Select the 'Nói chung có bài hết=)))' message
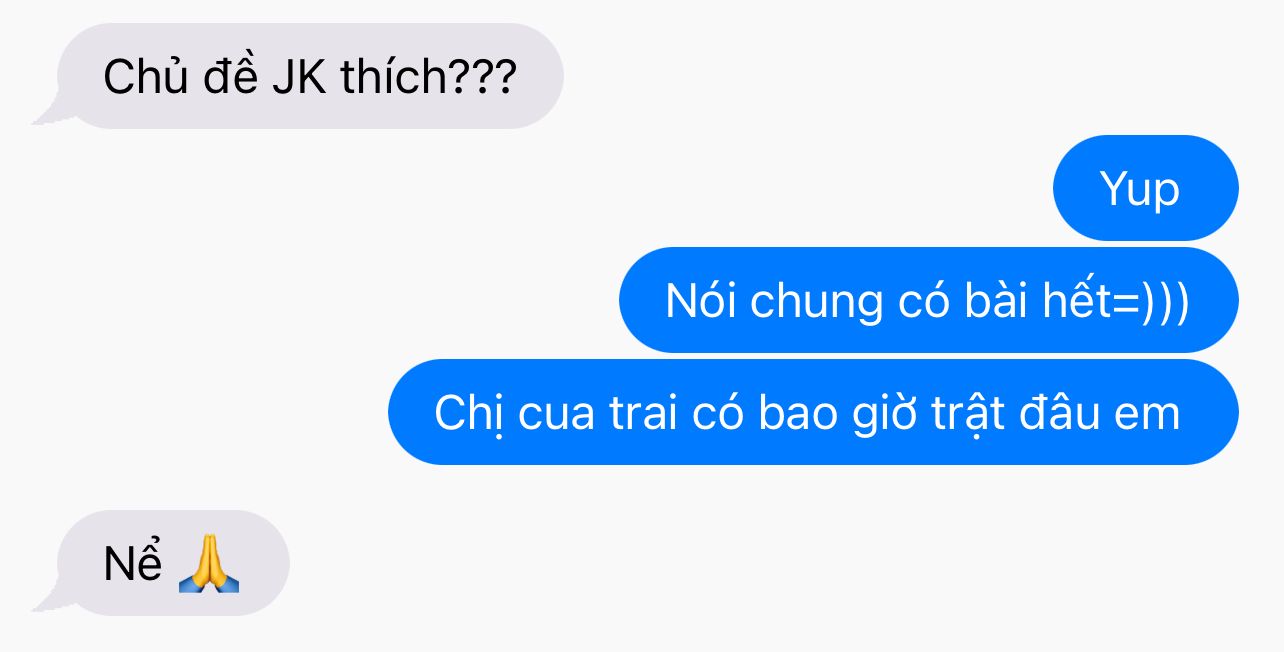 pos(929,300)
